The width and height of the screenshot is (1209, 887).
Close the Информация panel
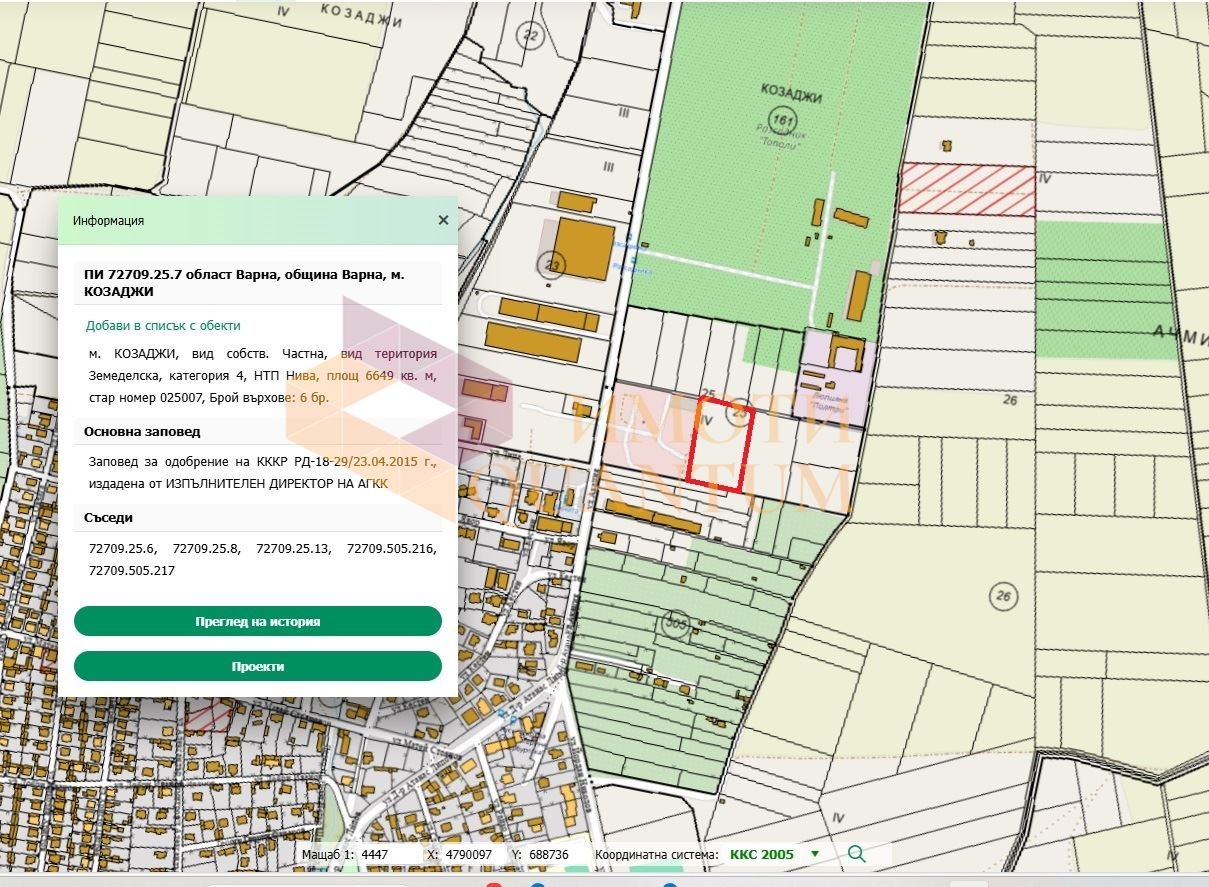click(x=443, y=220)
